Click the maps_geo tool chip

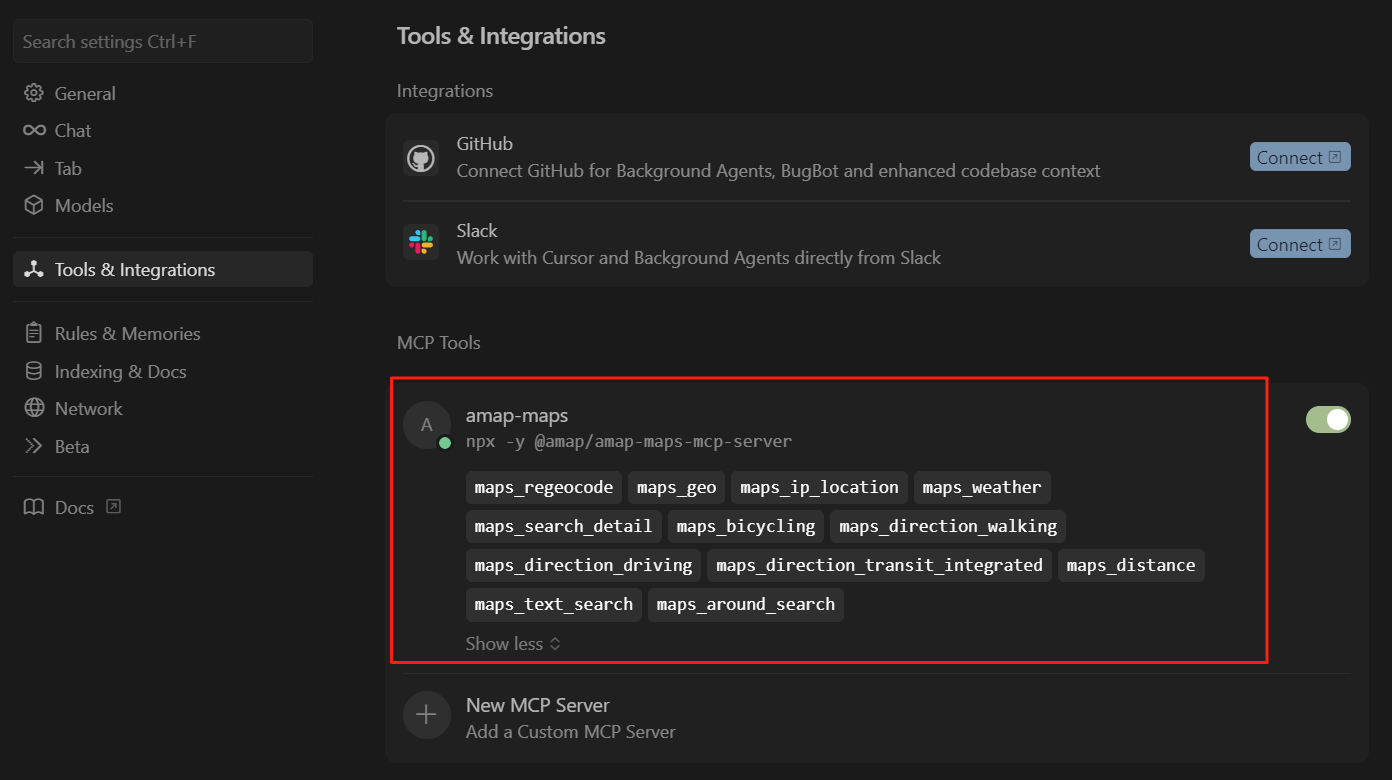point(676,487)
